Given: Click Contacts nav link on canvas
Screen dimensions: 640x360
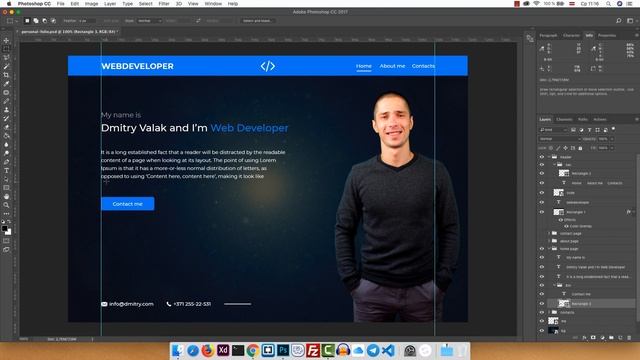Looking at the screenshot, I should (x=423, y=66).
